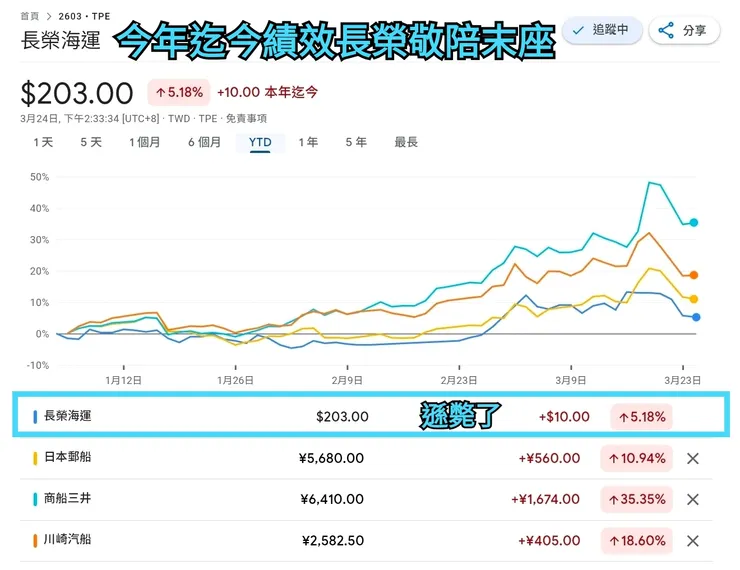Click the 10.94% change badge
The height and width of the screenshot is (570, 740).
tap(636, 458)
